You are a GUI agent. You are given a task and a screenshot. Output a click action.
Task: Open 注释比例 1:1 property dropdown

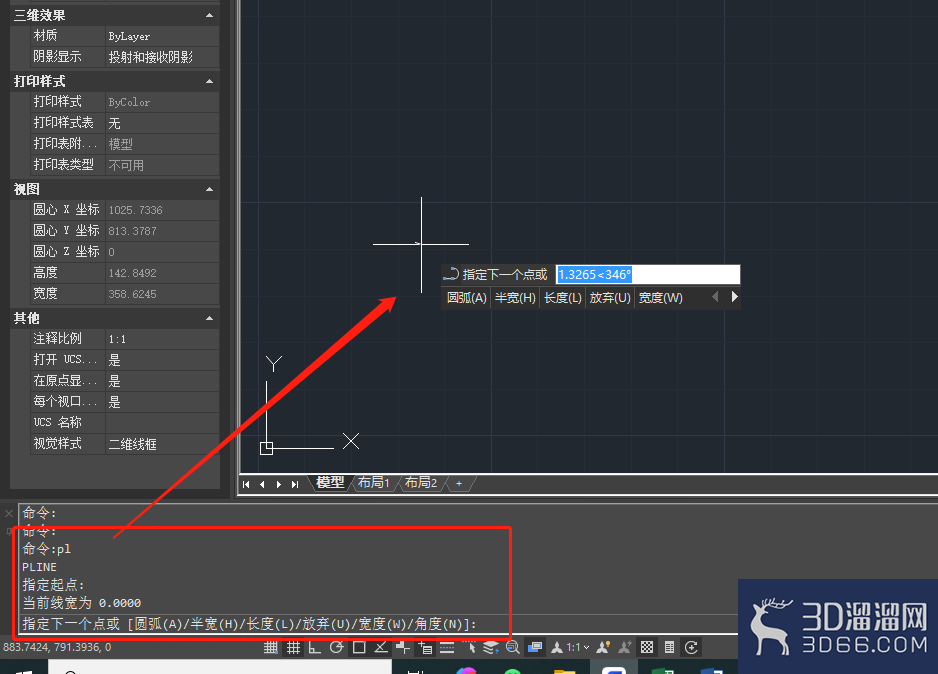click(x=162, y=339)
